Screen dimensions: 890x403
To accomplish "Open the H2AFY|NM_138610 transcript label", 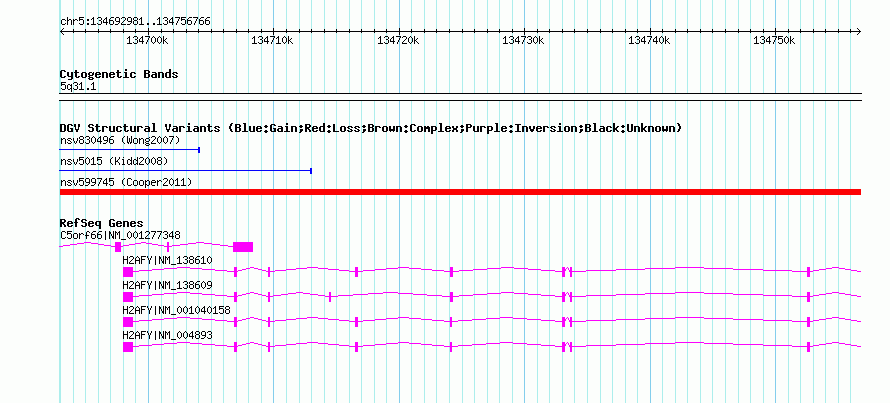I will [x=167, y=261].
